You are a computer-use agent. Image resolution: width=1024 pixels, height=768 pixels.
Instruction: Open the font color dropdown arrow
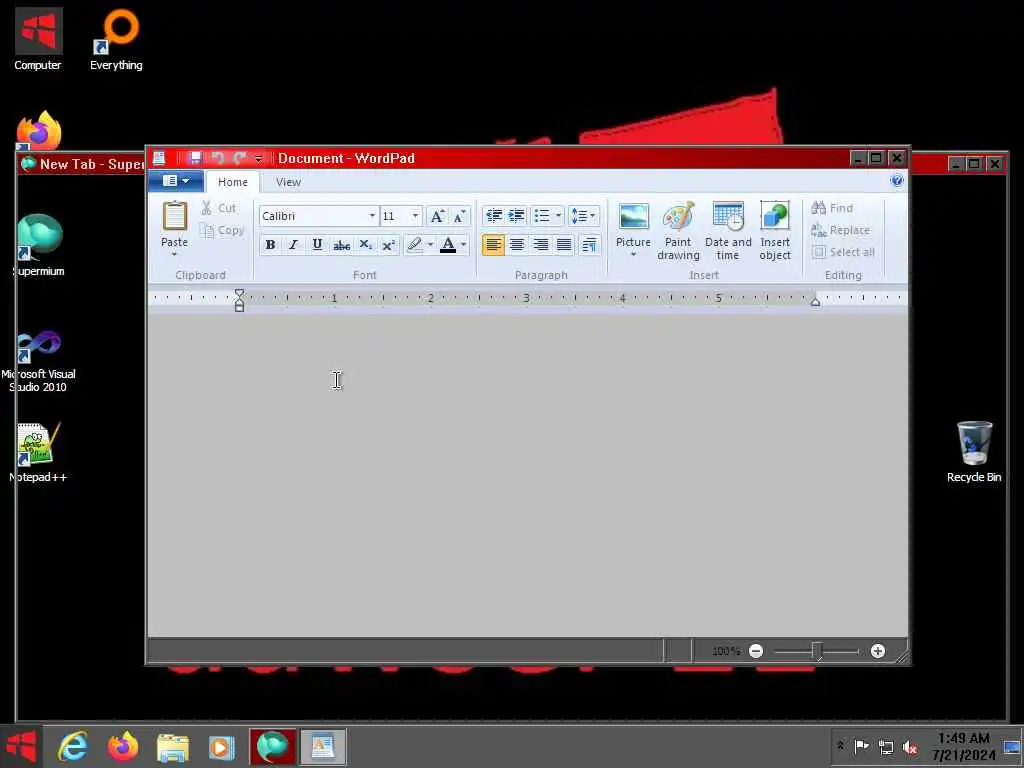coord(464,245)
